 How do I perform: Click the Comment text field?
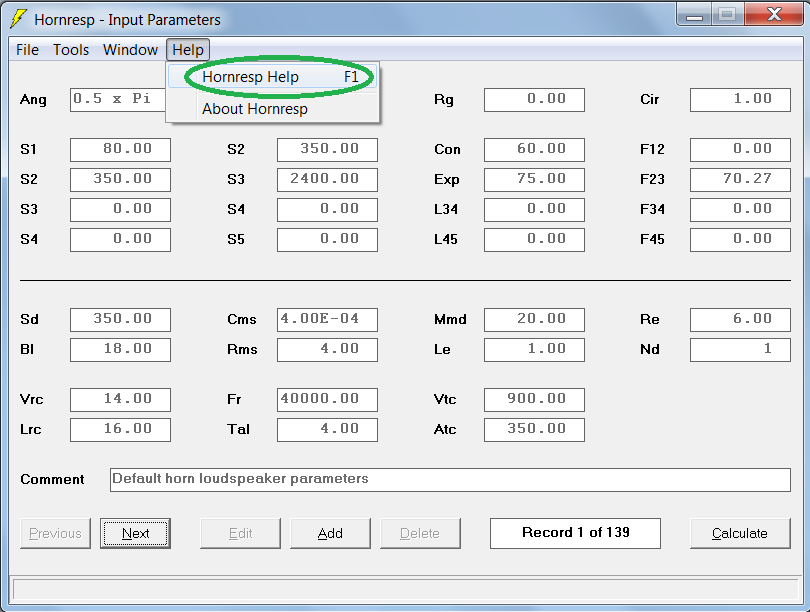[450, 480]
